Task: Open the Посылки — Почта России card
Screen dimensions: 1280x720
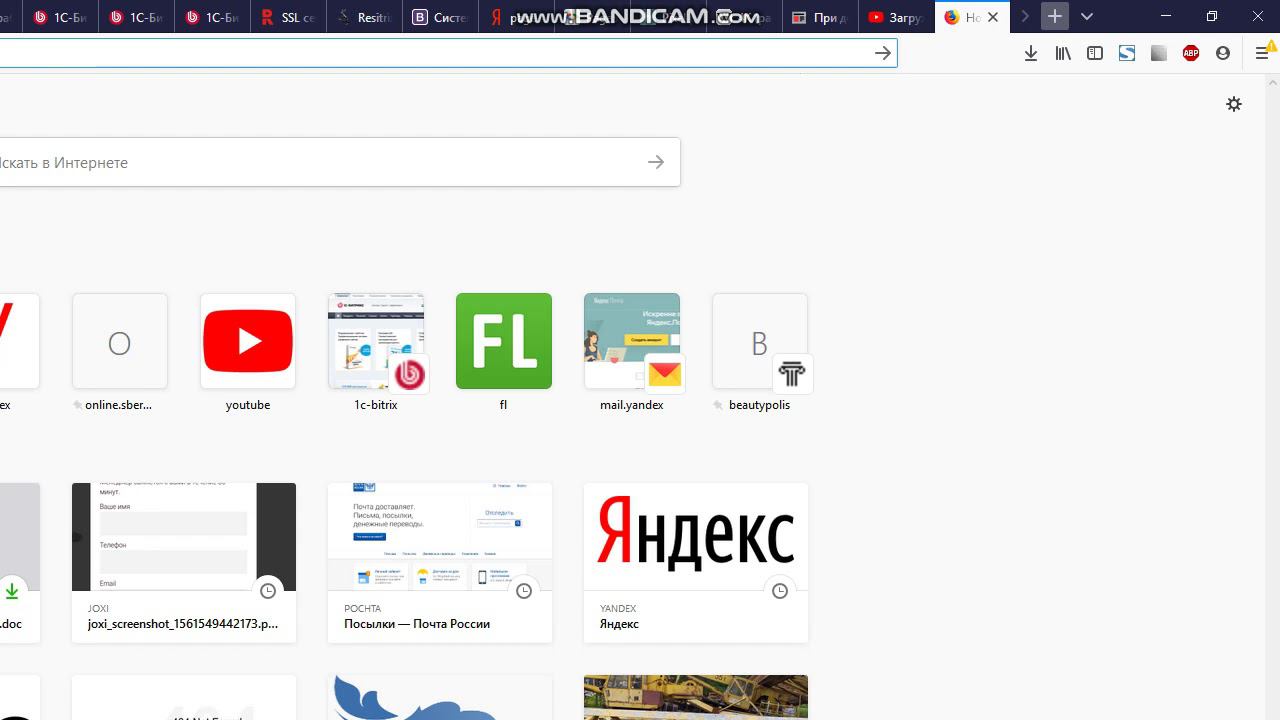Action: [x=440, y=563]
